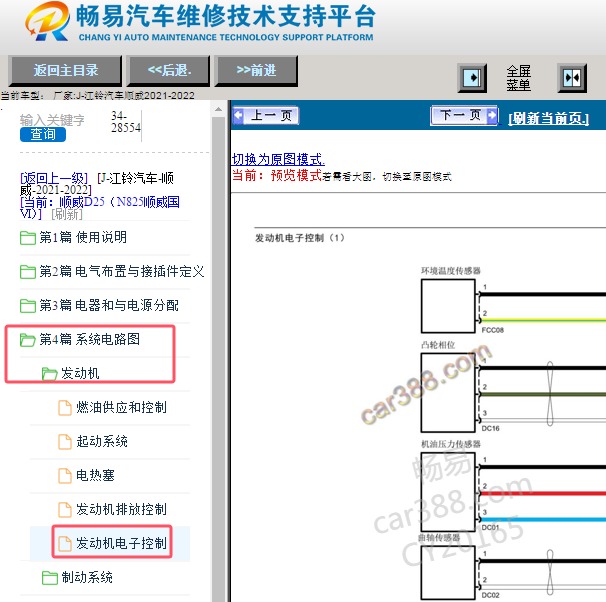606x602 pixels.
Task: Click folder icon beside 第2篇
Action: click(28, 272)
